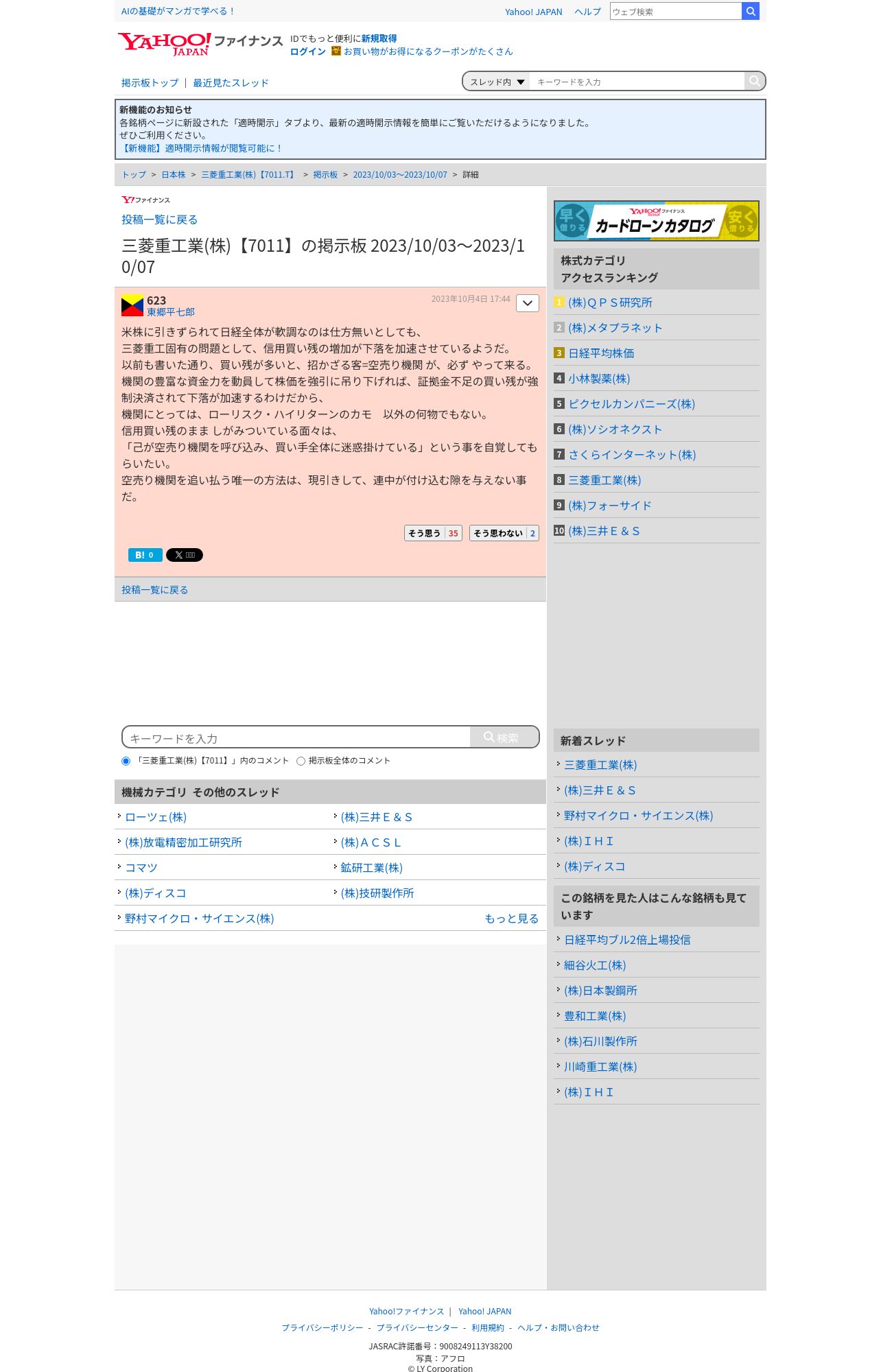Click breadcrumb 日本株
This screenshot has width=881, height=1372.
pyautogui.click(x=174, y=175)
